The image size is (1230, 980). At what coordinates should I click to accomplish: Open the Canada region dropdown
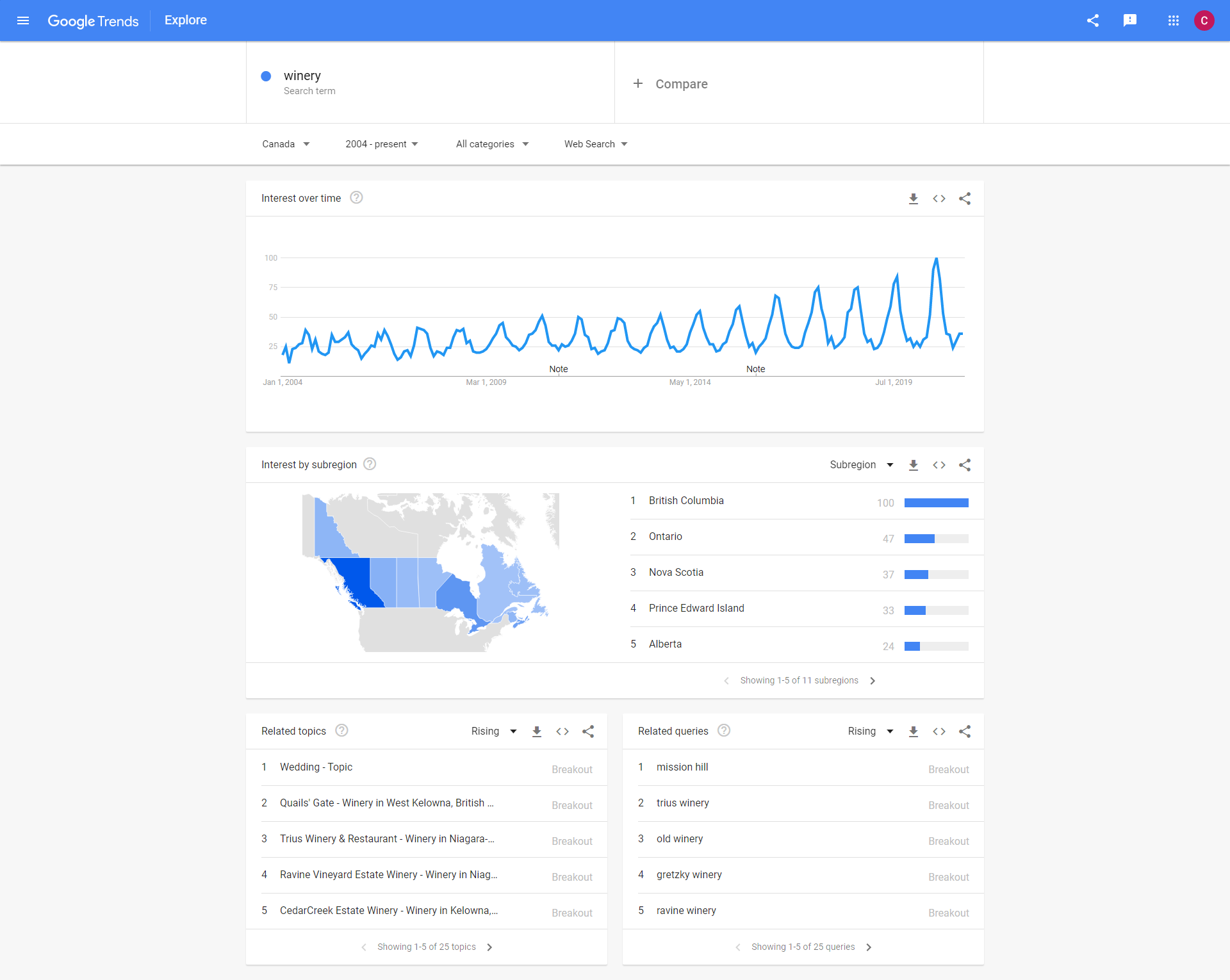[286, 144]
